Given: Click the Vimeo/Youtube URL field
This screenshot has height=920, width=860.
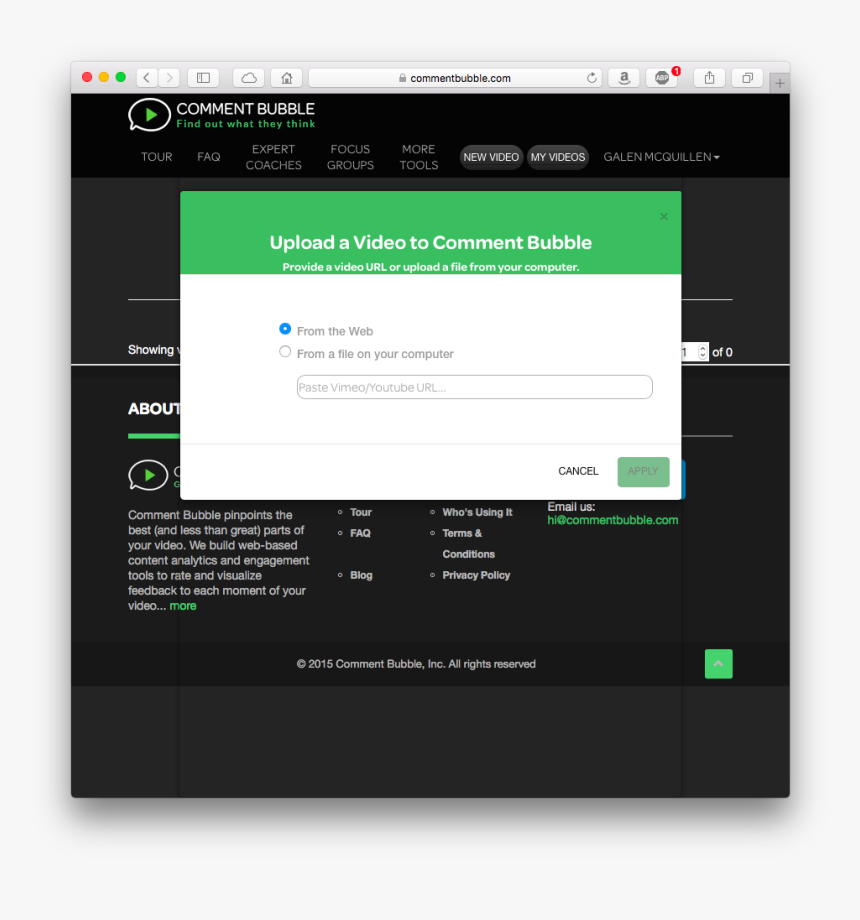Looking at the screenshot, I should coord(474,387).
